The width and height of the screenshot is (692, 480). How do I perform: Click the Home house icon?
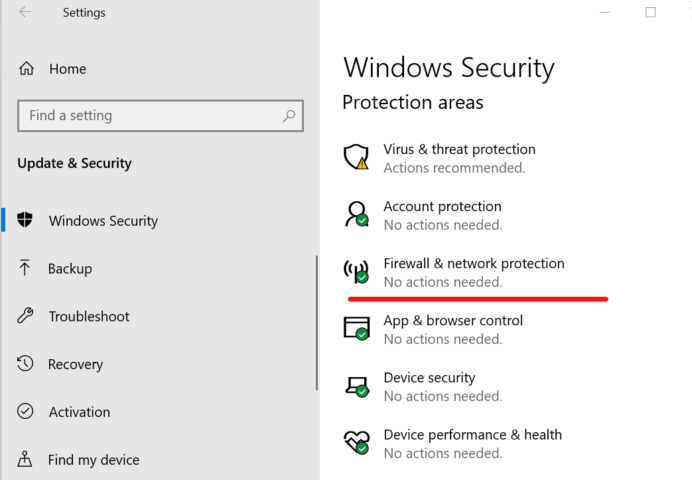click(26, 68)
